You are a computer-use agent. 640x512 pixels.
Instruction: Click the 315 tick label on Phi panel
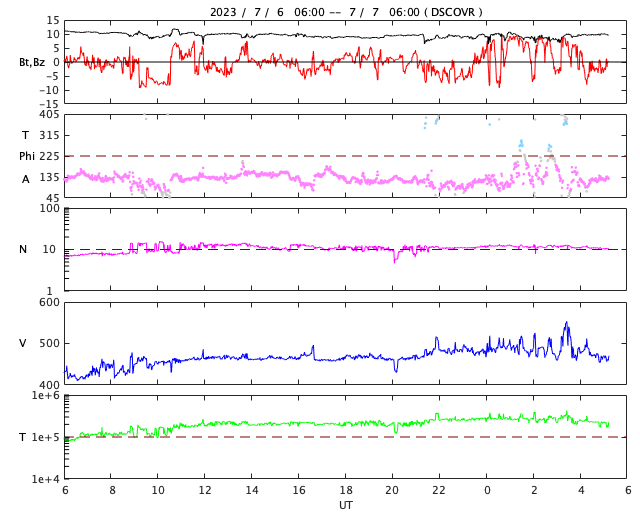click(49, 135)
